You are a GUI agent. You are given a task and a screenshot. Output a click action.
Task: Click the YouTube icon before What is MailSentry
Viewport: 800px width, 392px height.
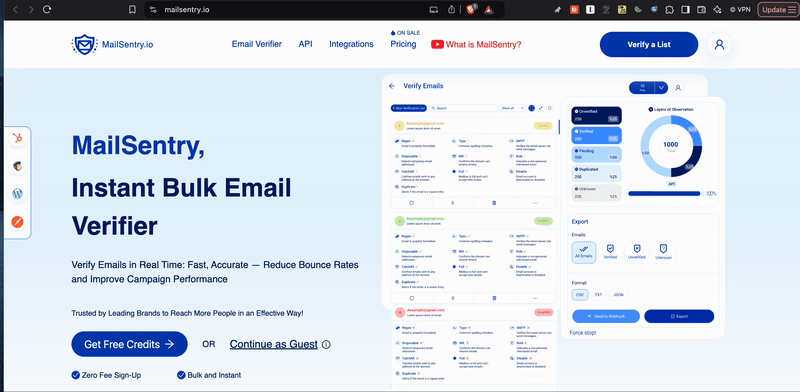(437, 44)
